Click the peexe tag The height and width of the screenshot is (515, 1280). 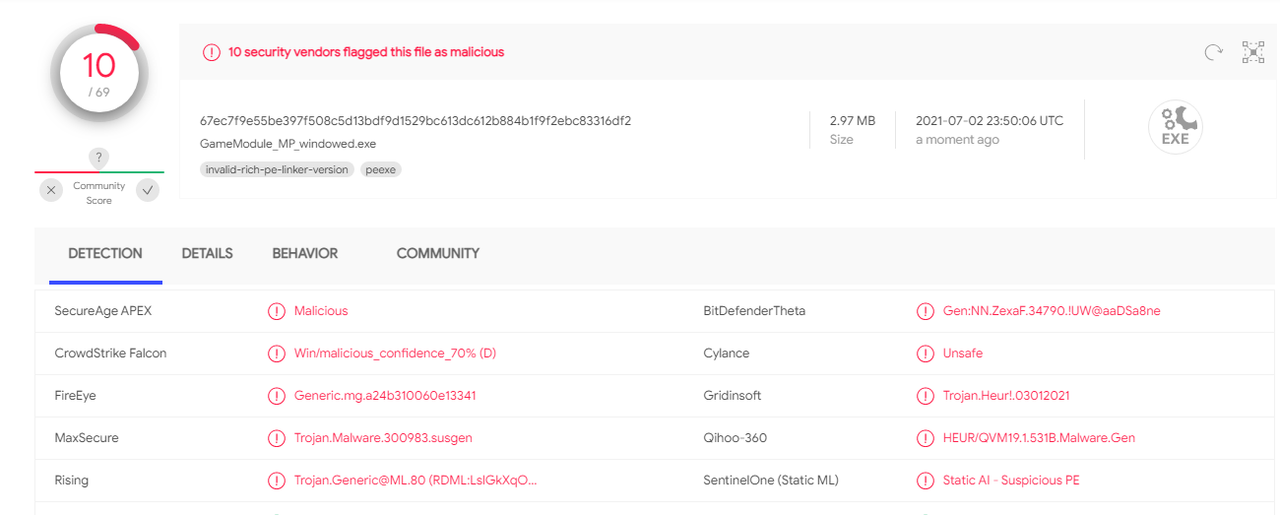[x=381, y=170]
